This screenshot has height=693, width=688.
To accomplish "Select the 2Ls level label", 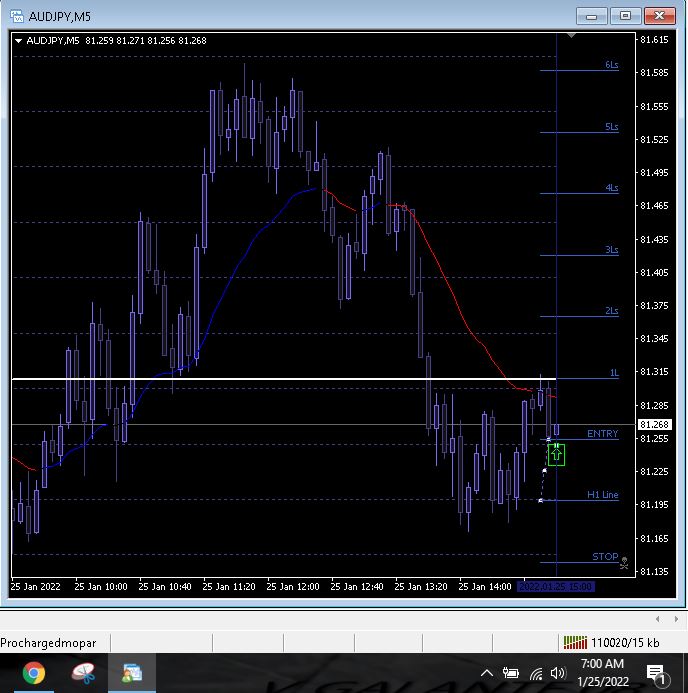I will click(612, 311).
